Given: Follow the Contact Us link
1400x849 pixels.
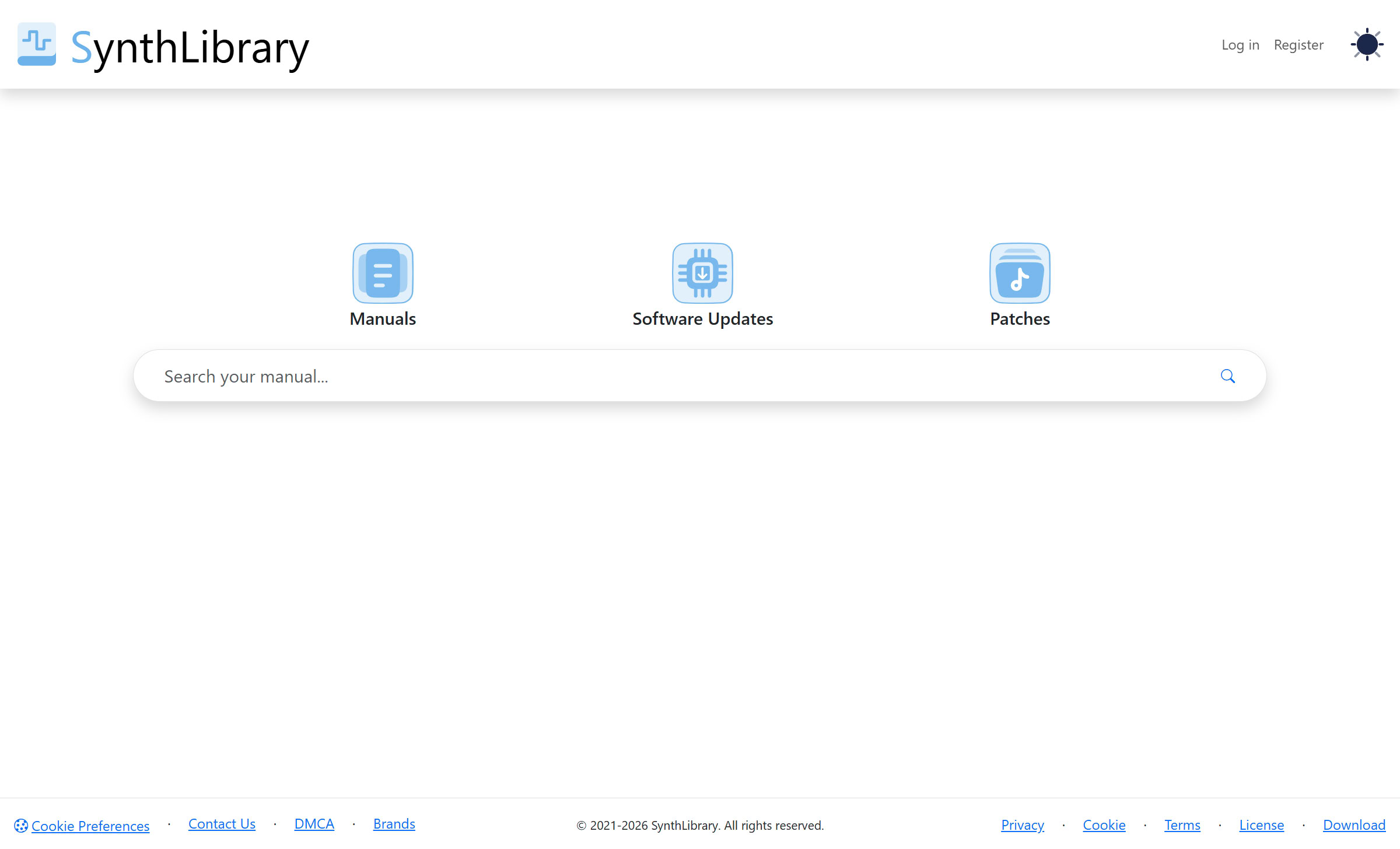Looking at the screenshot, I should tap(222, 824).
